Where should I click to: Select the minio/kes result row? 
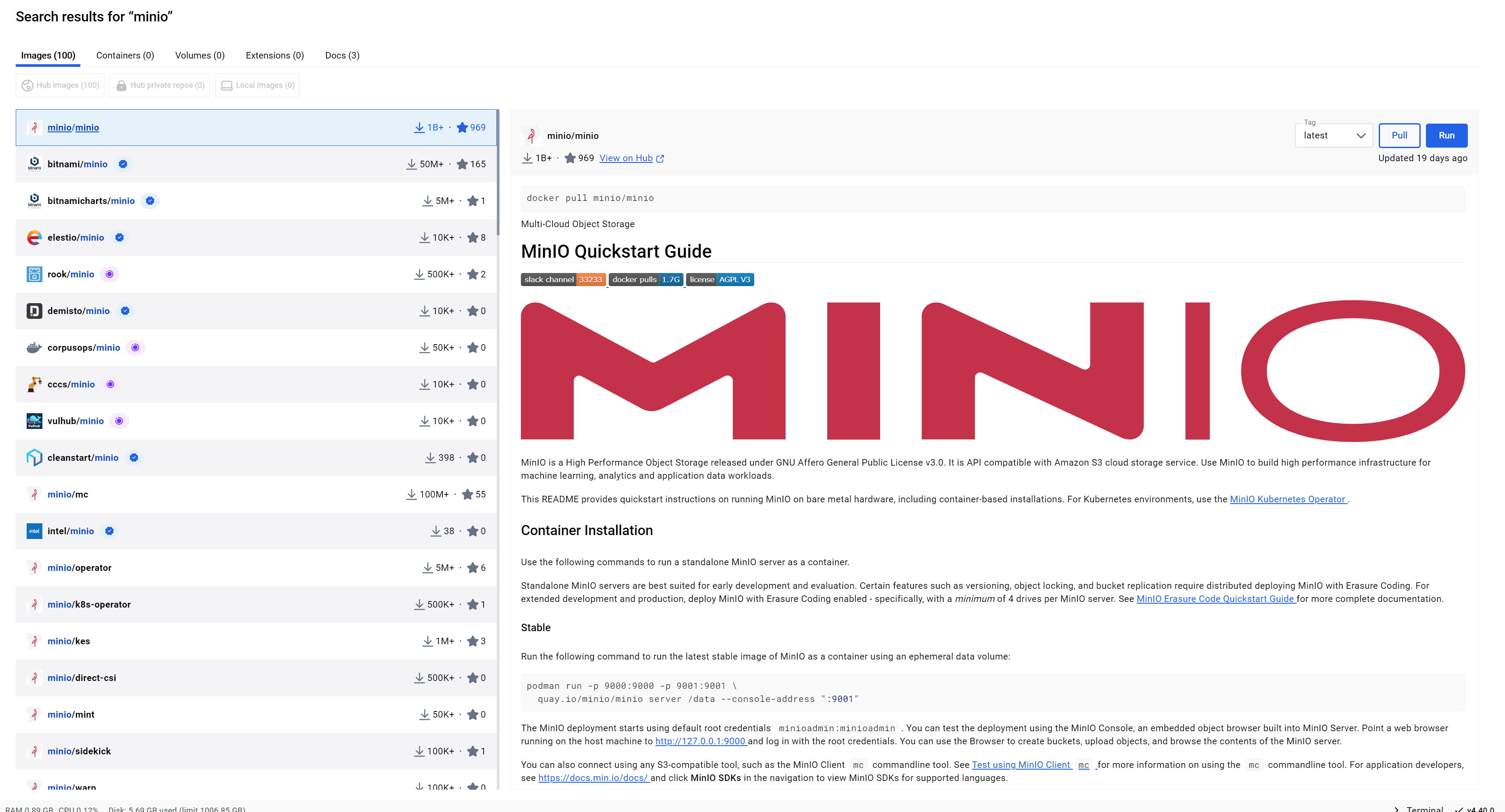[256, 641]
